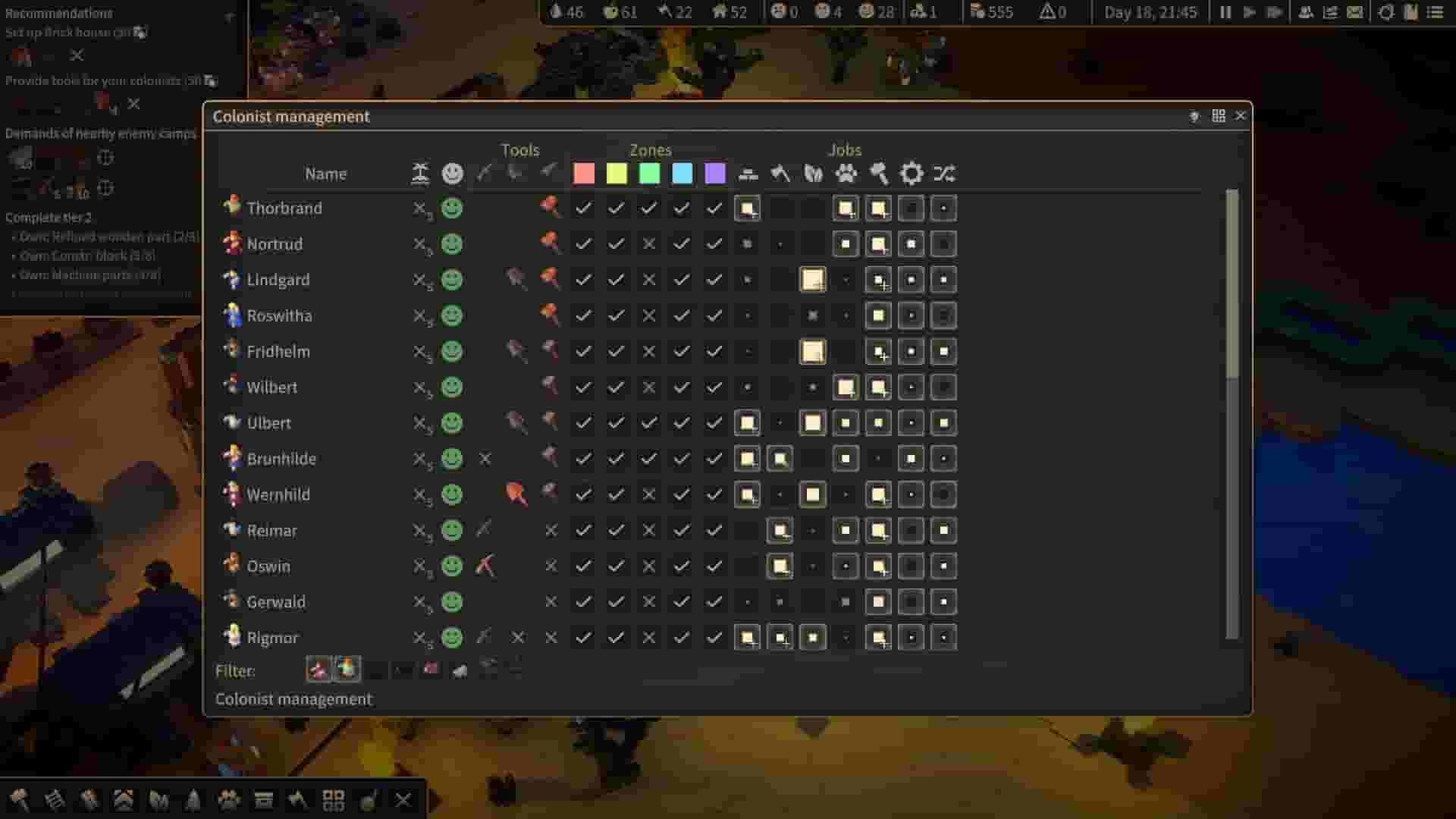Dismiss the Set up Brick house recommendation

[76, 55]
